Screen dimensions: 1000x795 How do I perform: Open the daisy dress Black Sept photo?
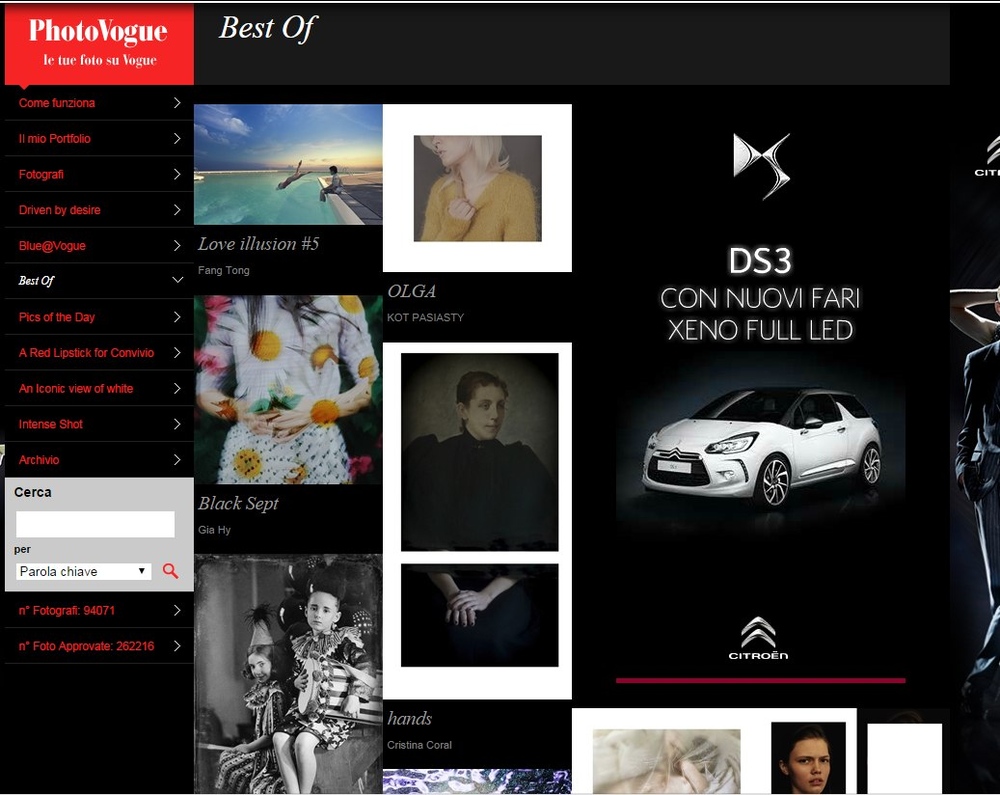click(288, 390)
